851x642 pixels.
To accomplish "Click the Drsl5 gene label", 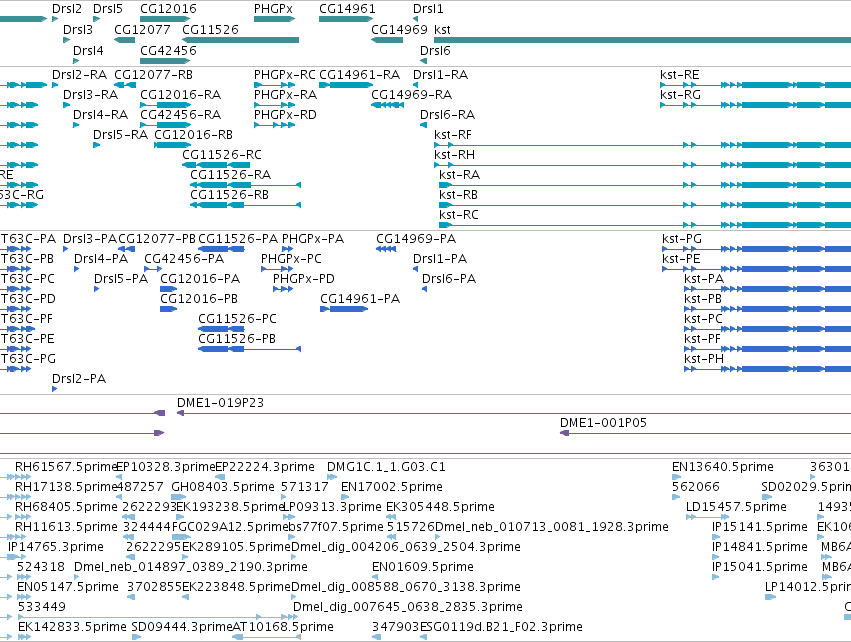I will point(108,9).
